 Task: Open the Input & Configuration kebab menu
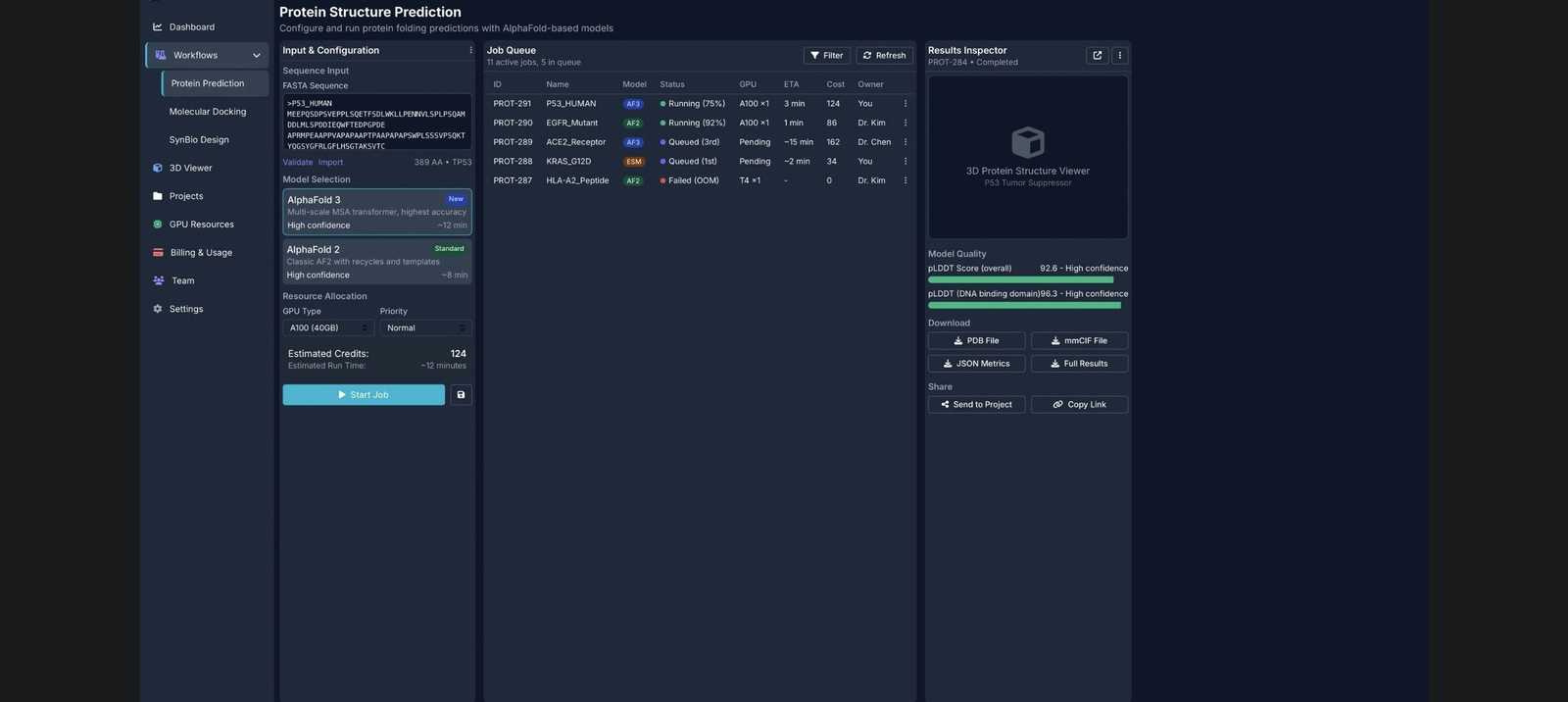[x=470, y=51]
